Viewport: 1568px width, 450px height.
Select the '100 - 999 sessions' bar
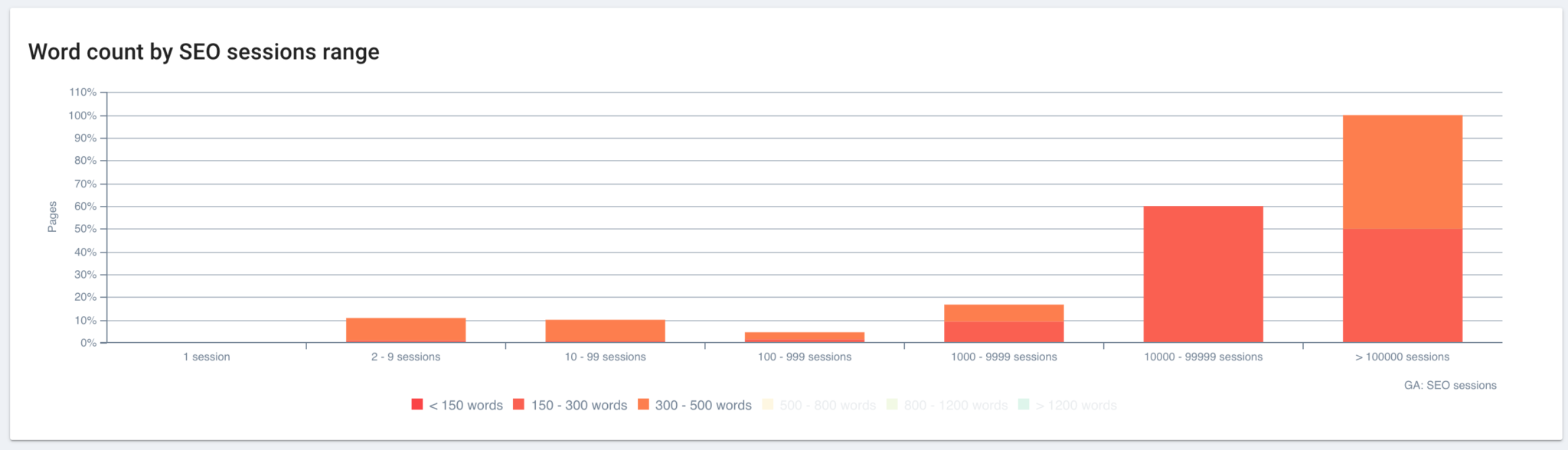click(805, 337)
